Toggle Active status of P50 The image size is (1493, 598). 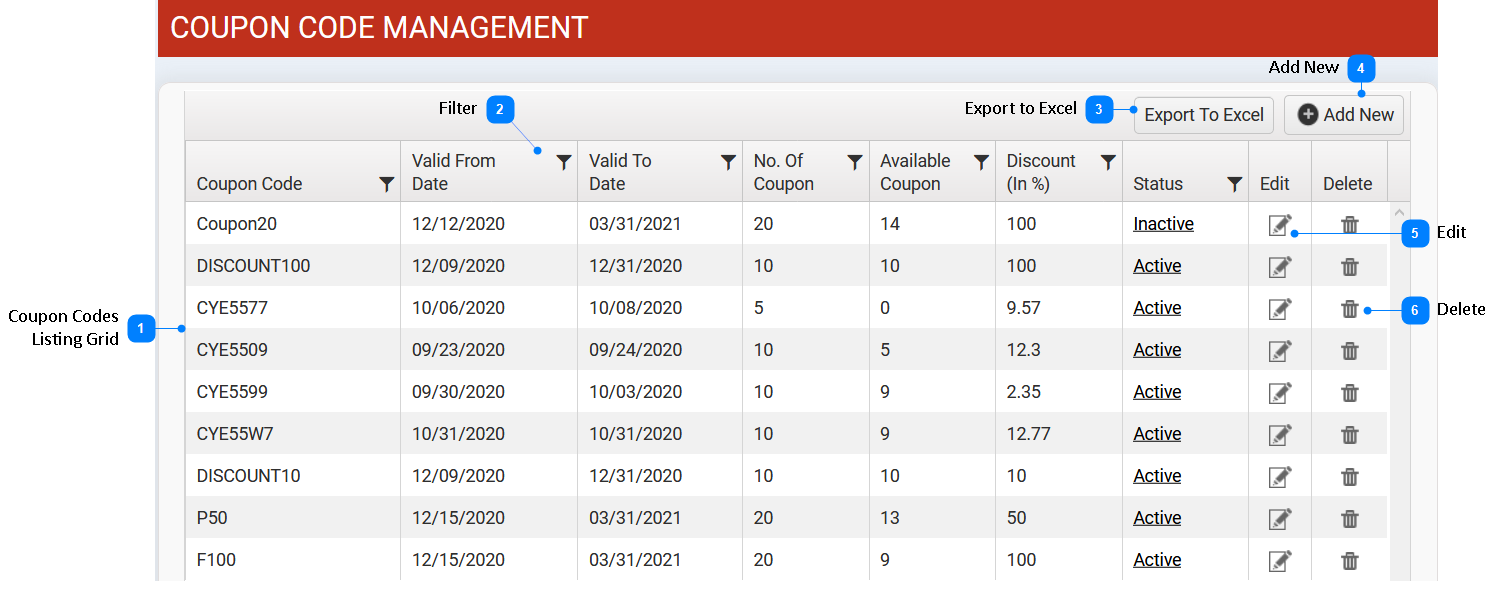(x=1157, y=518)
